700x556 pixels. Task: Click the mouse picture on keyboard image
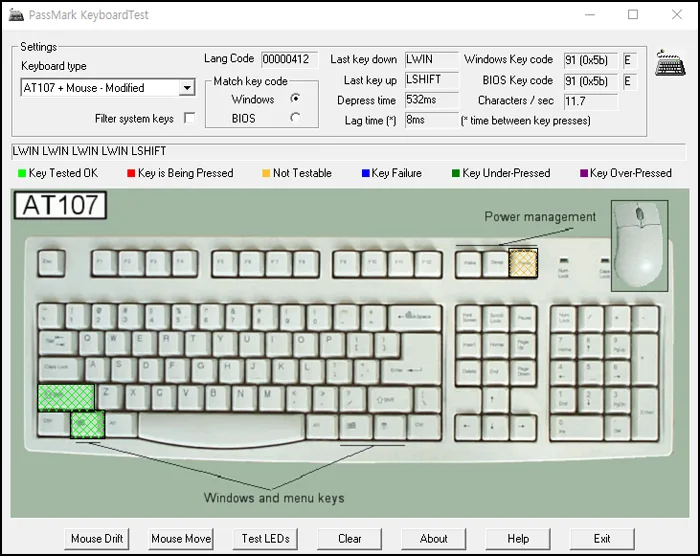tap(639, 246)
